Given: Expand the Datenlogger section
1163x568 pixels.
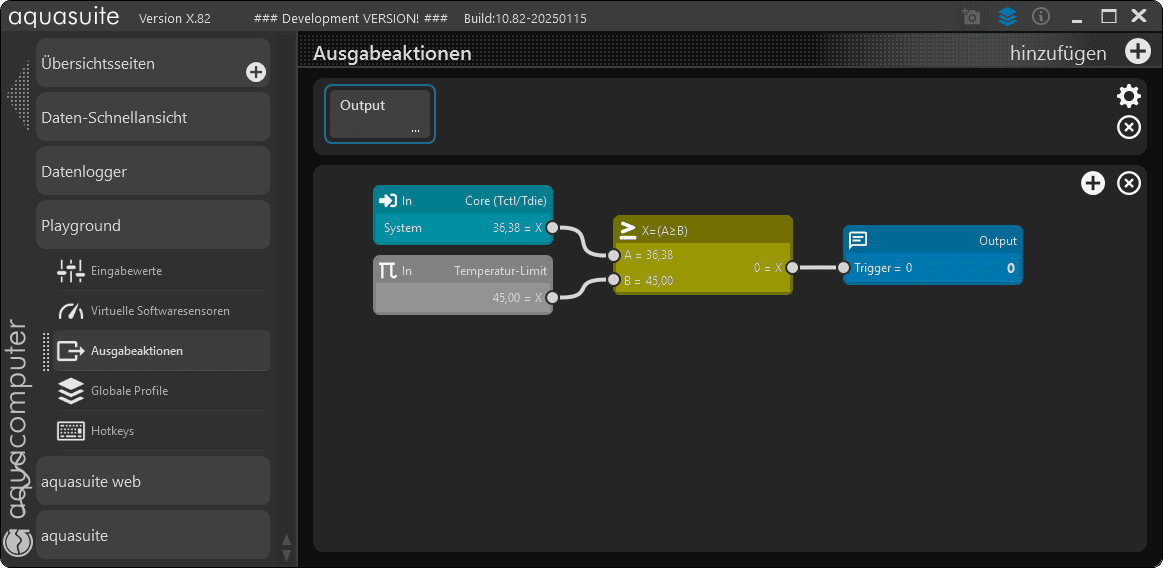Looking at the screenshot, I should tap(153, 171).
